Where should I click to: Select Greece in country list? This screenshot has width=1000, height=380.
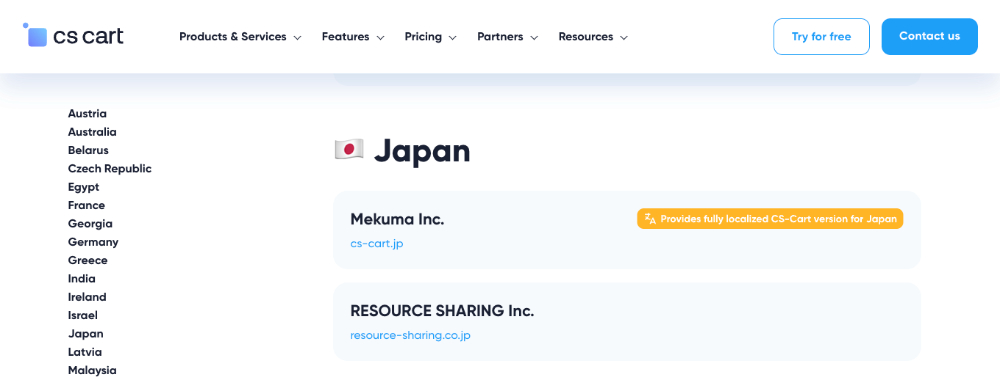[87, 260]
